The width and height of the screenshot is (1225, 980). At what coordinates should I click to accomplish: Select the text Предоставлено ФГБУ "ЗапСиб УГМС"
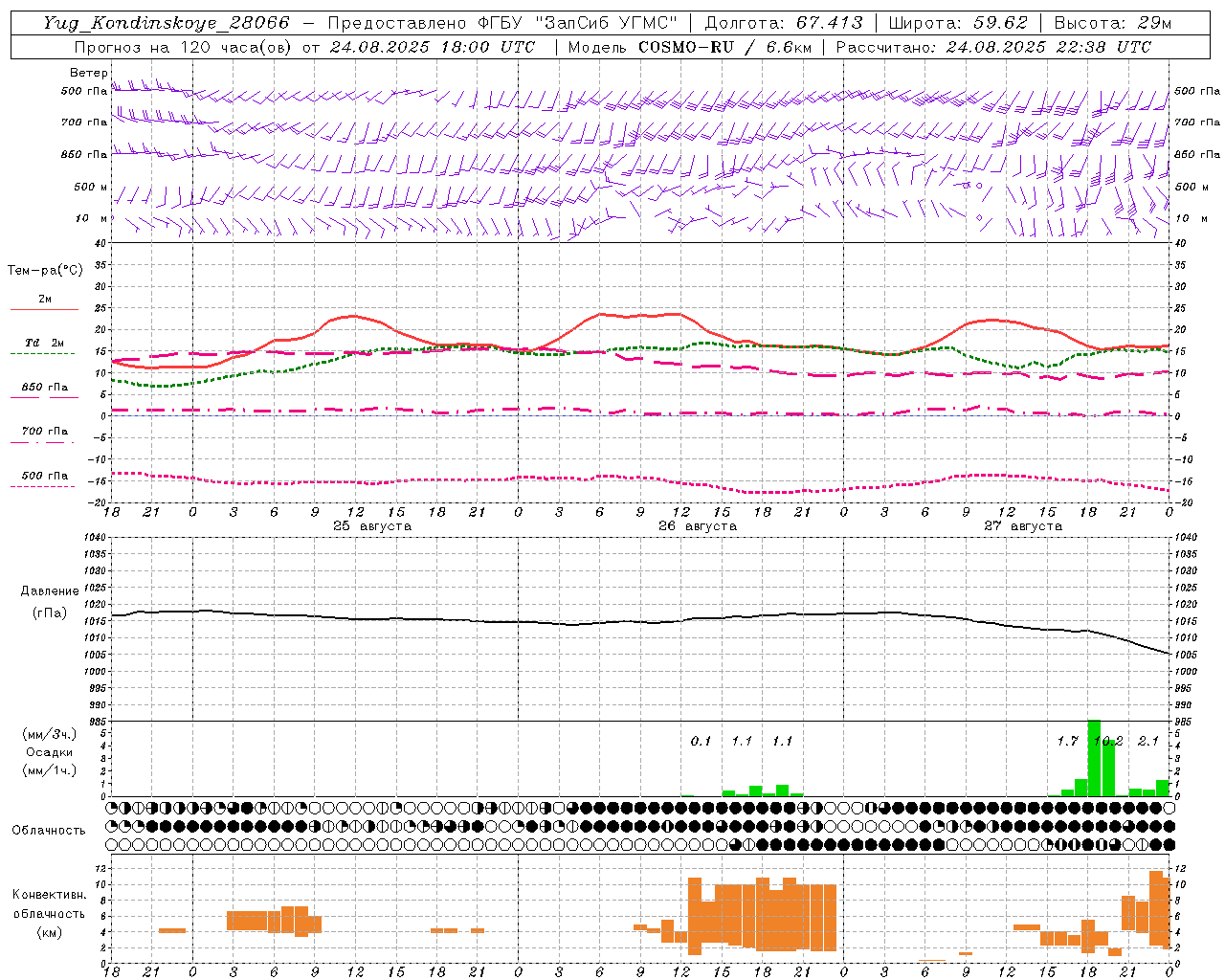pos(501,23)
